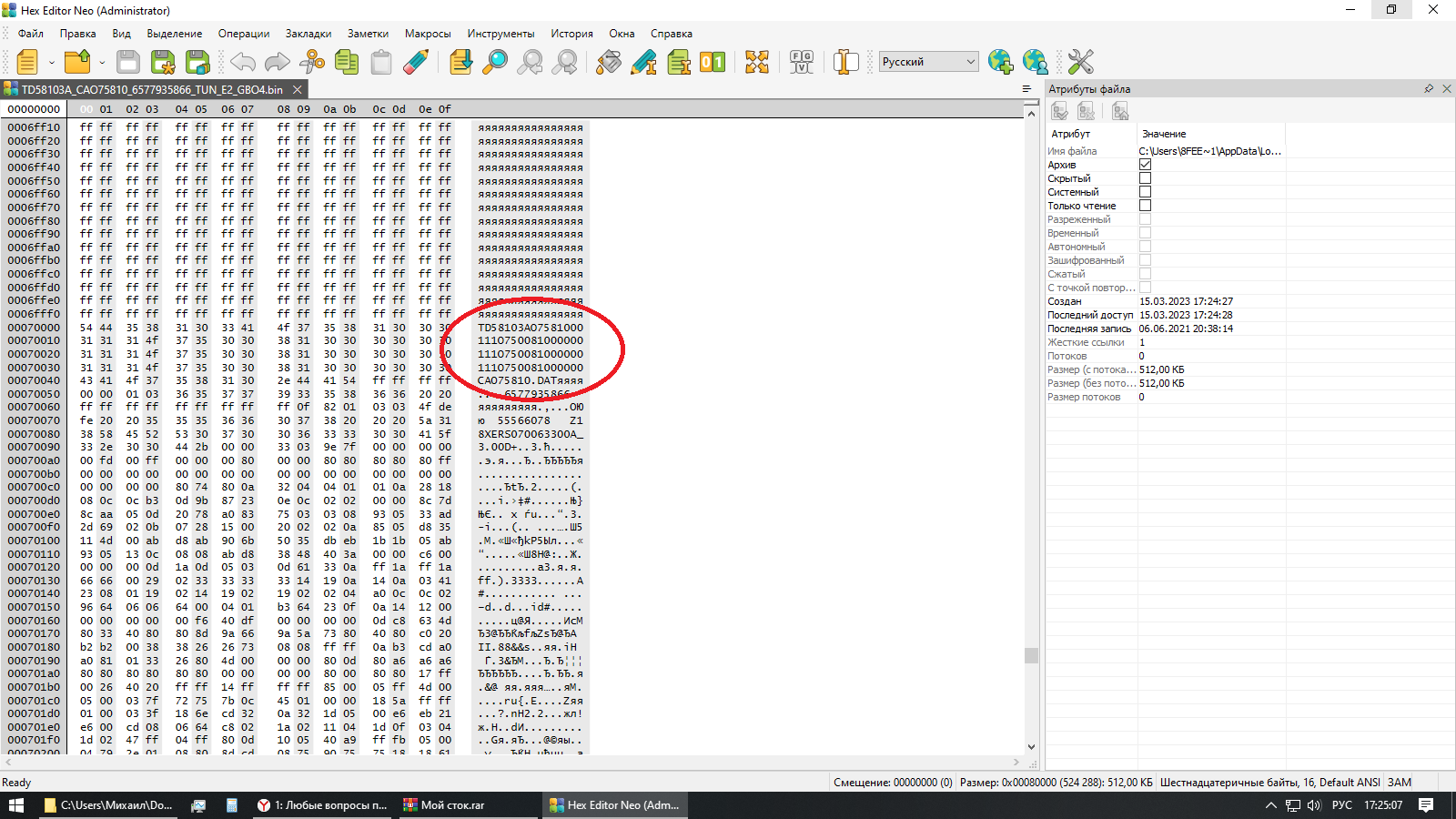Check the Только чтение attribute checkbox

point(1145,206)
